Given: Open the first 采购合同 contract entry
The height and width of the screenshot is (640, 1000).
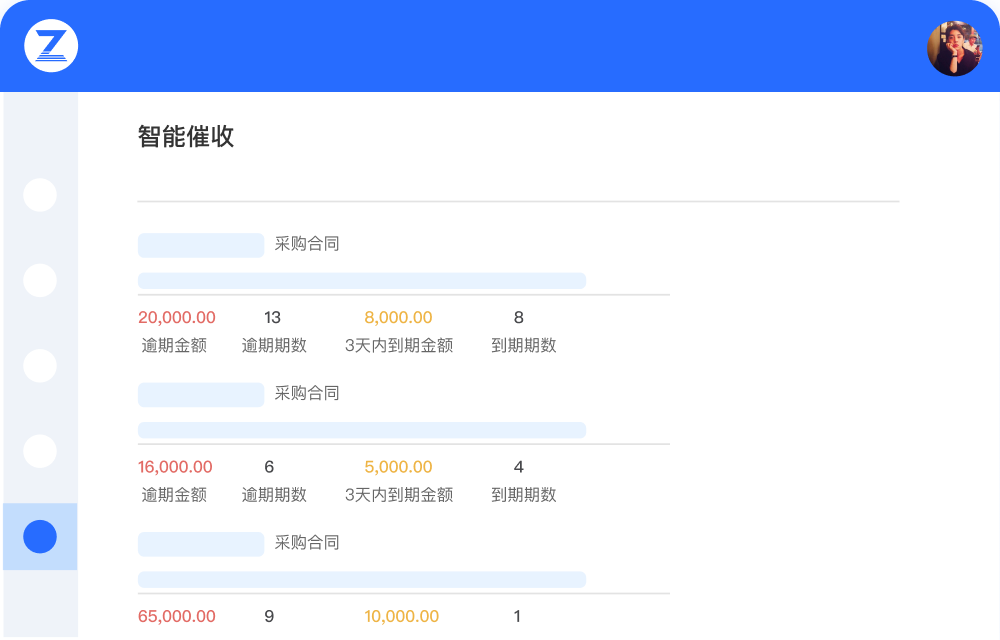Looking at the screenshot, I should [x=307, y=244].
